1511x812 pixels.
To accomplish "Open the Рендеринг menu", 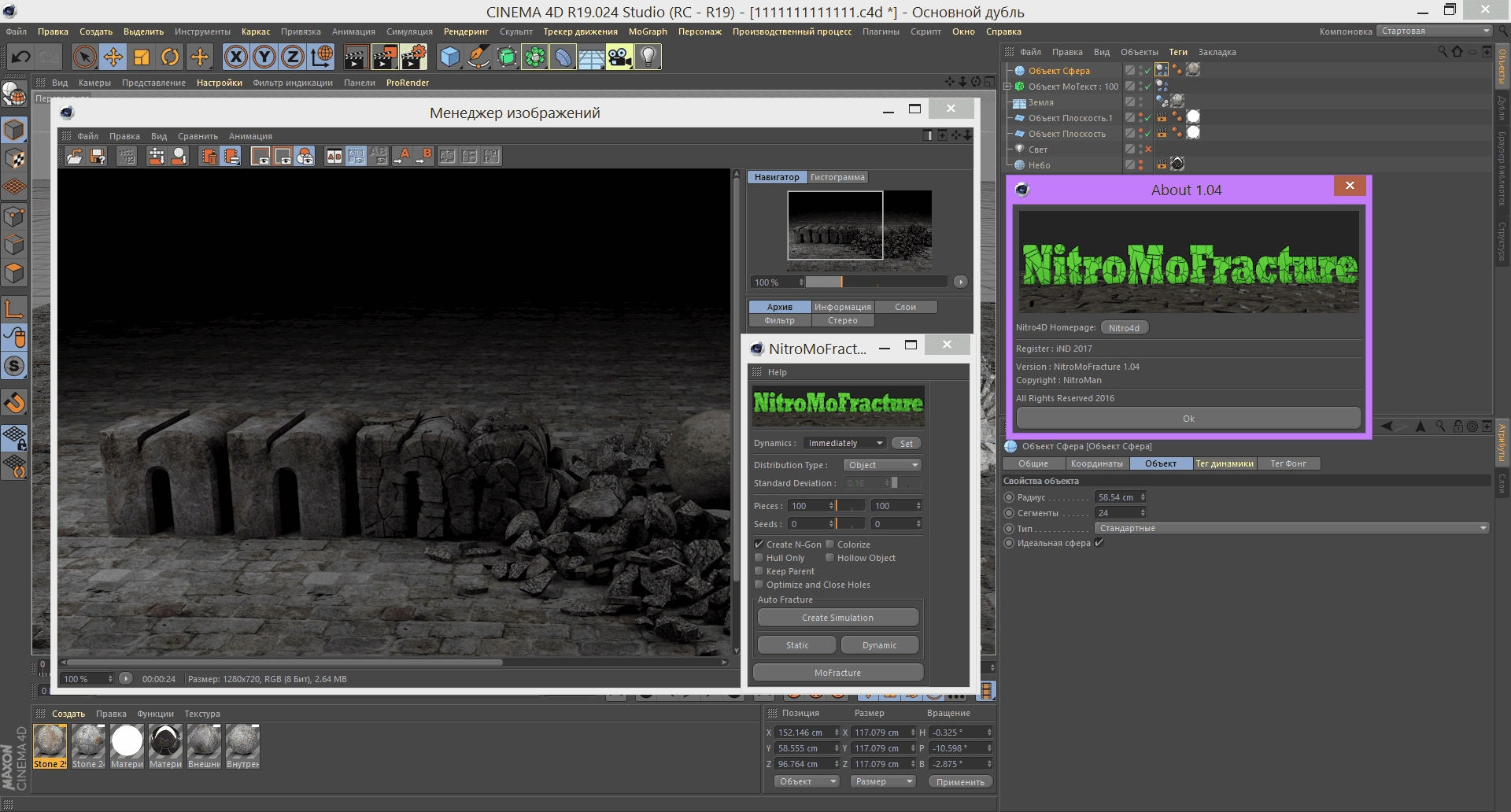I will pos(466,31).
